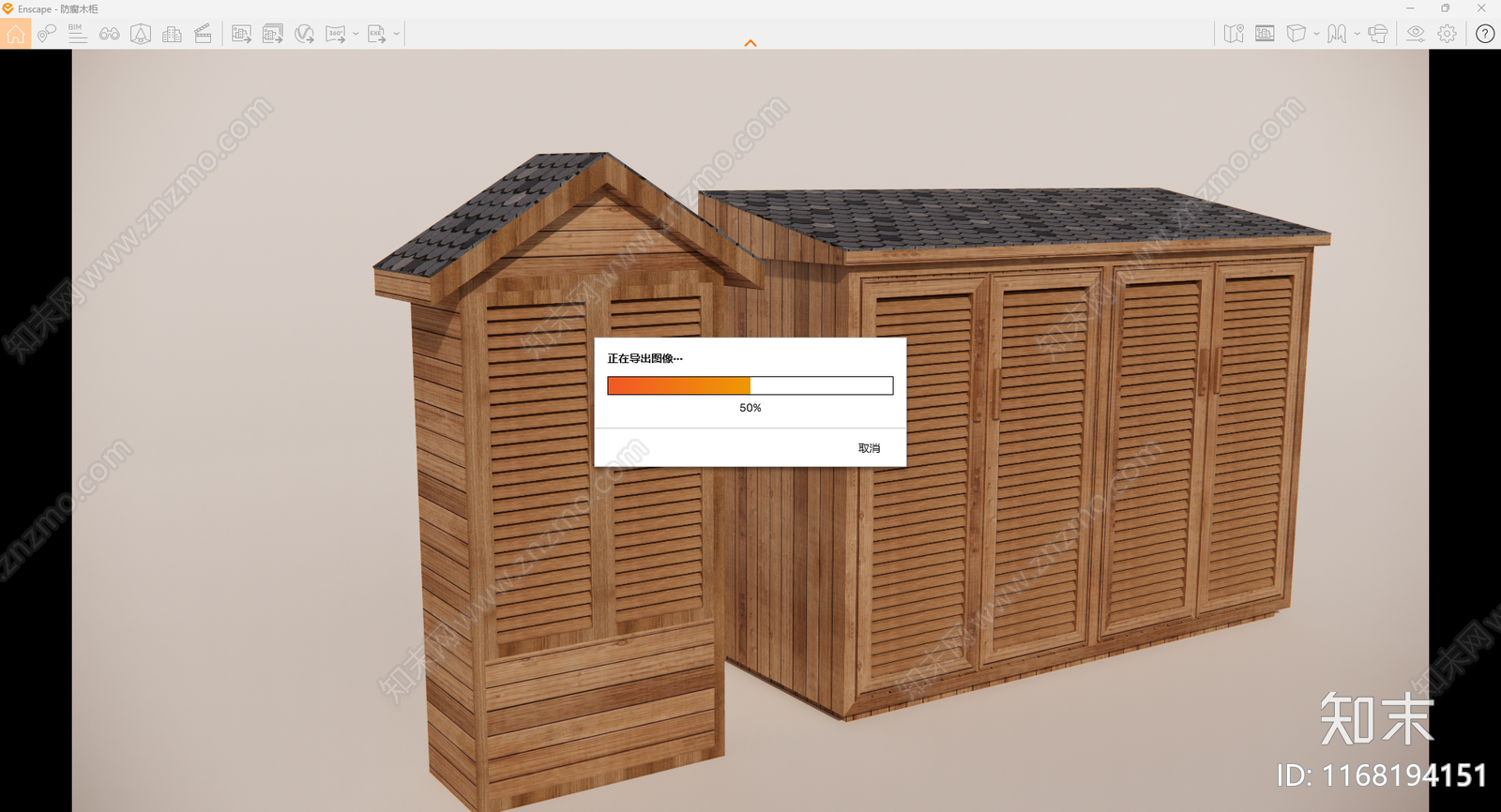Click the Screenshot export icon
Image resolution: width=1501 pixels, height=812 pixels.
241,35
